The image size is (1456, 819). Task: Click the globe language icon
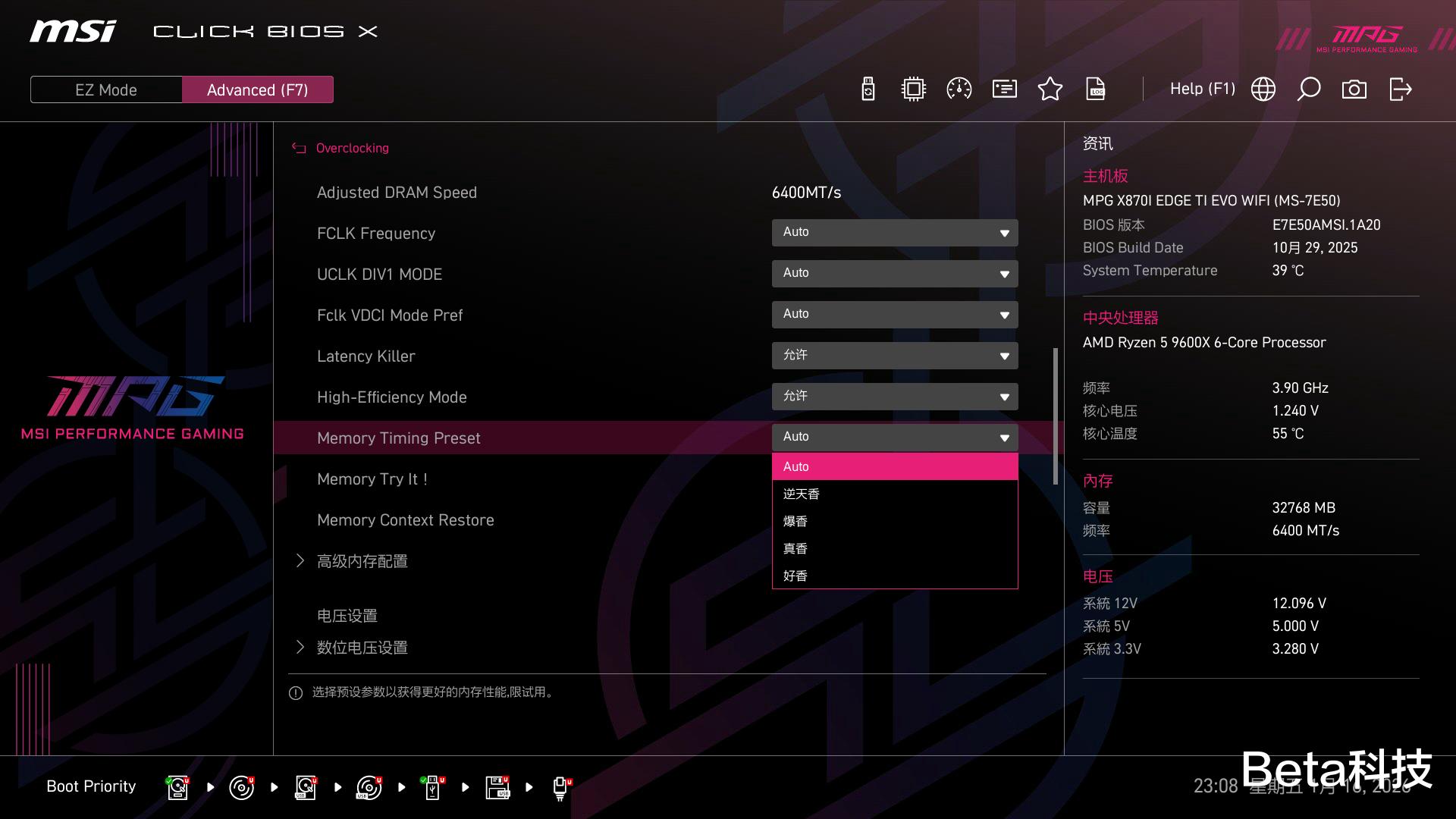pyautogui.click(x=1263, y=89)
